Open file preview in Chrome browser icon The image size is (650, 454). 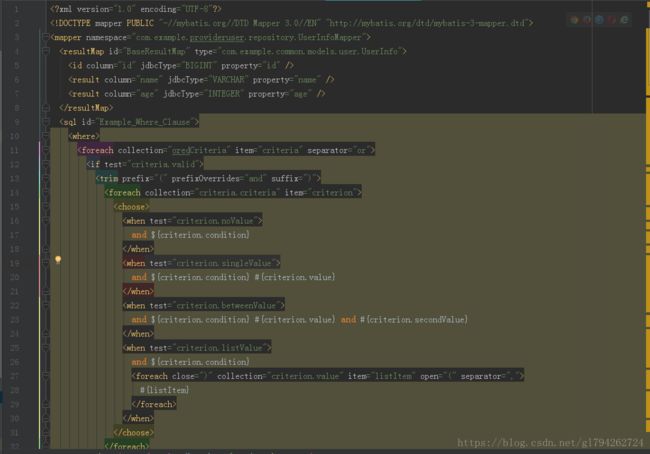click(574, 19)
